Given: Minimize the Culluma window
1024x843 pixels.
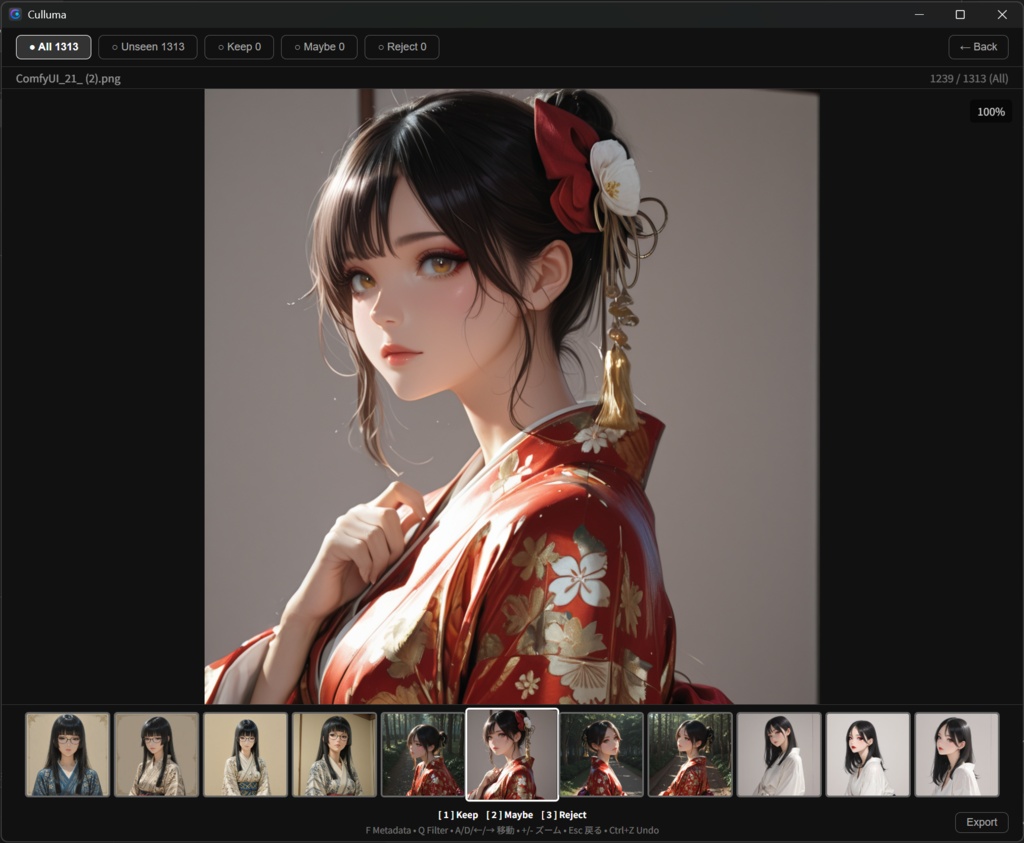Looking at the screenshot, I should pyautogui.click(x=919, y=14).
